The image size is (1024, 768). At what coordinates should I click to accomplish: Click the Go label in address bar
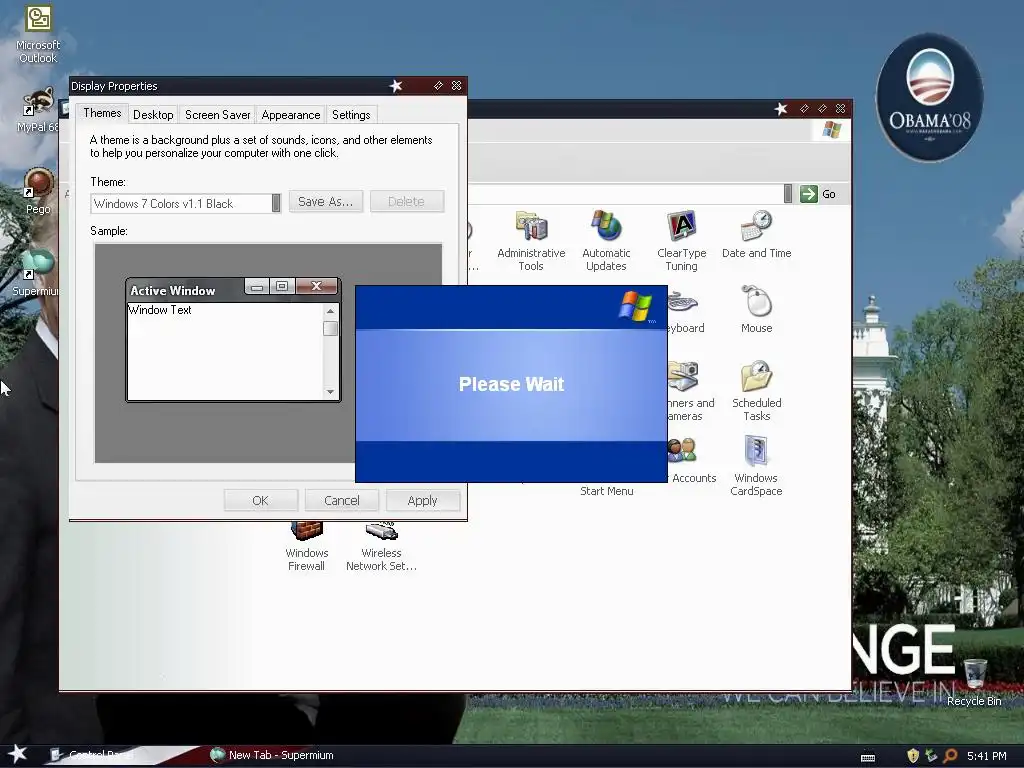[829, 194]
